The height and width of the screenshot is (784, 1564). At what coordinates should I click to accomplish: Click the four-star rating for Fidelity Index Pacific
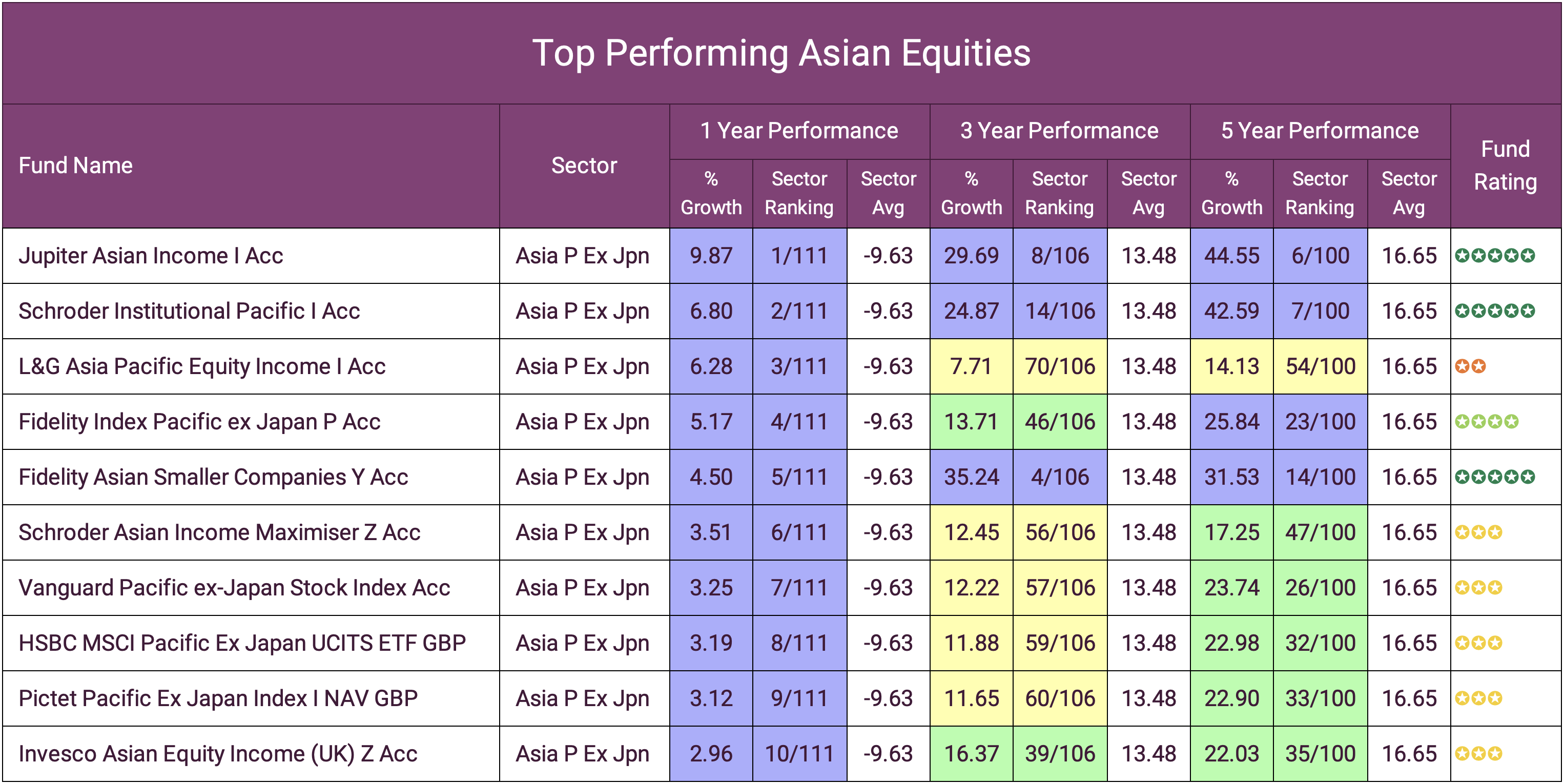[x=1486, y=421]
